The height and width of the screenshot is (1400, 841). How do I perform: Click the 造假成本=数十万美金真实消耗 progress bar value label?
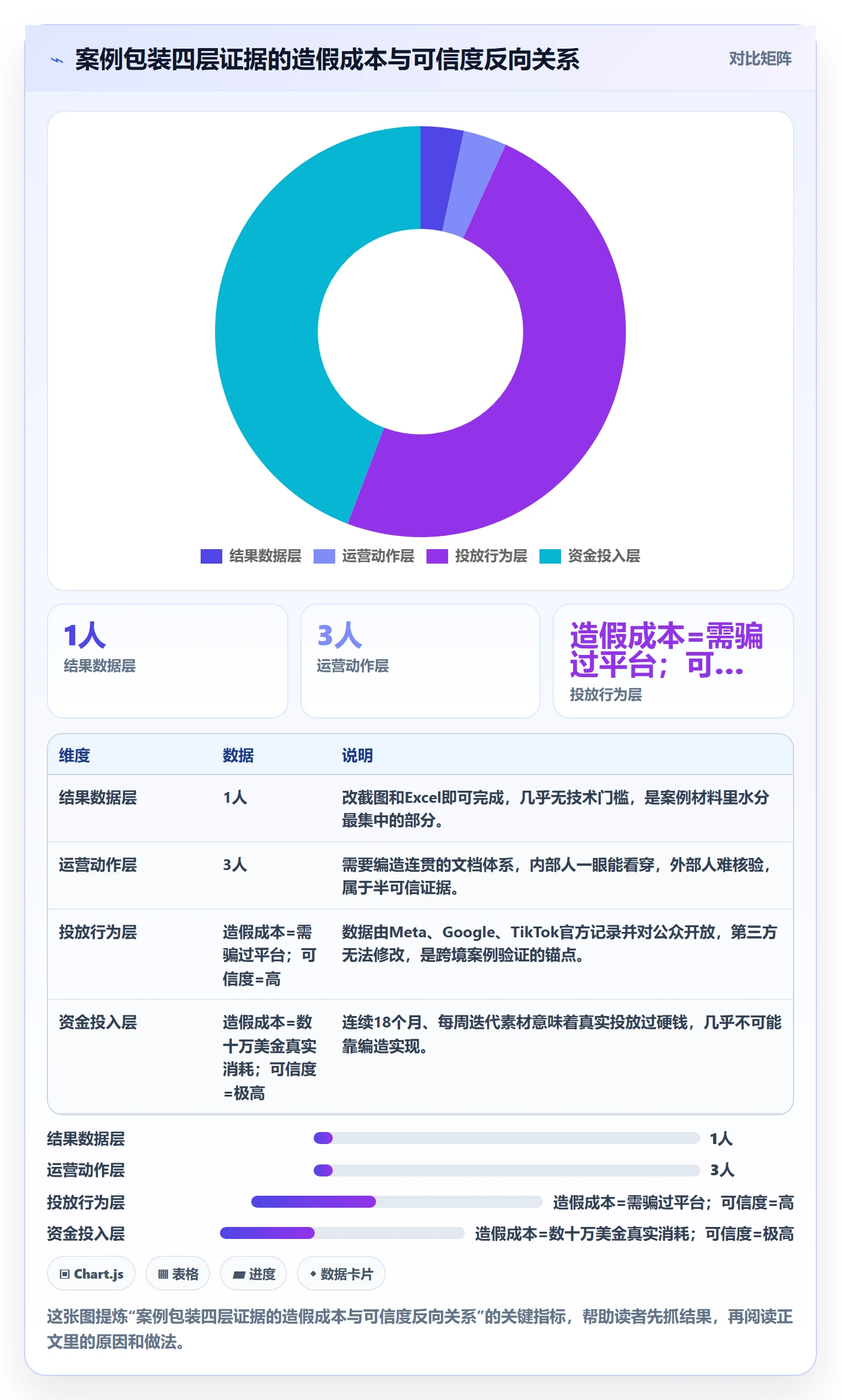[634, 1234]
